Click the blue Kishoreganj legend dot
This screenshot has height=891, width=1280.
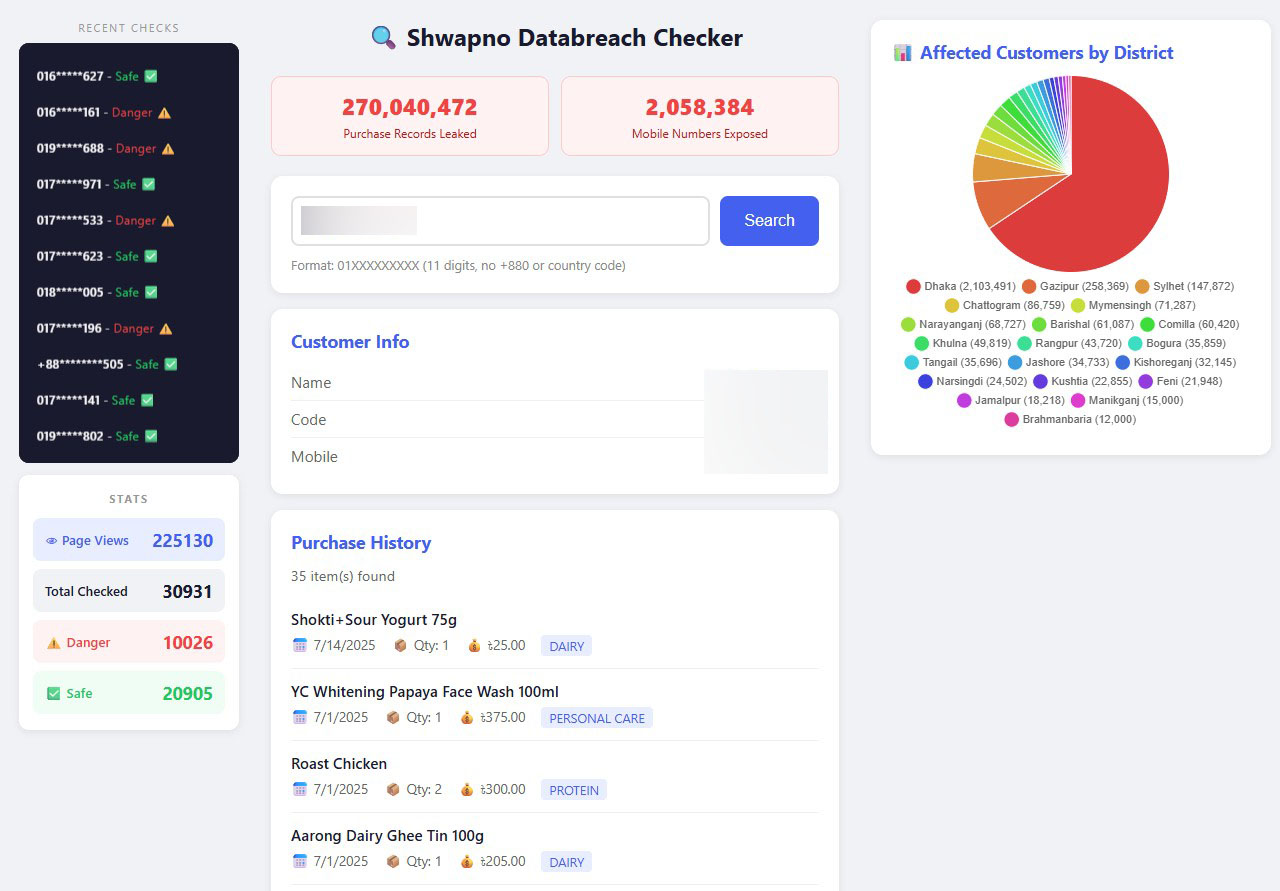coord(1123,363)
